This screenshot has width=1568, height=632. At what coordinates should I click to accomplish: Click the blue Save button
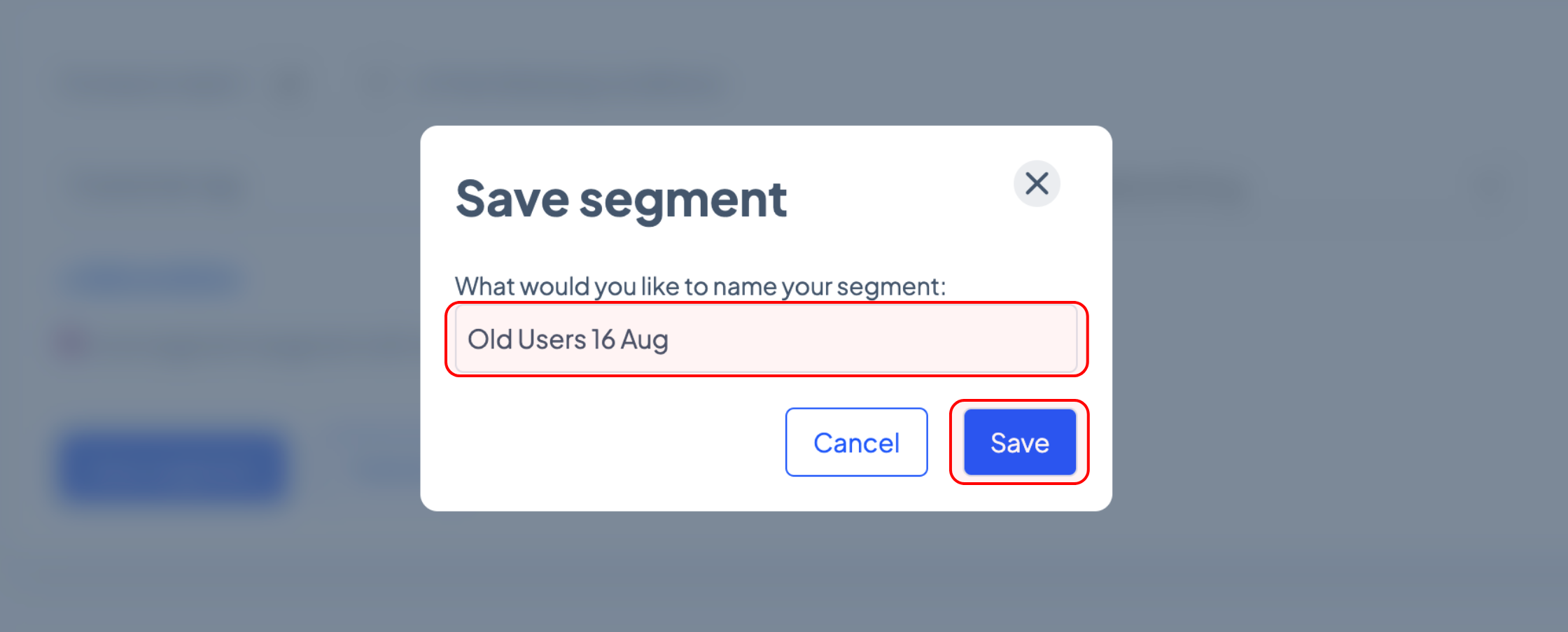[1020, 442]
